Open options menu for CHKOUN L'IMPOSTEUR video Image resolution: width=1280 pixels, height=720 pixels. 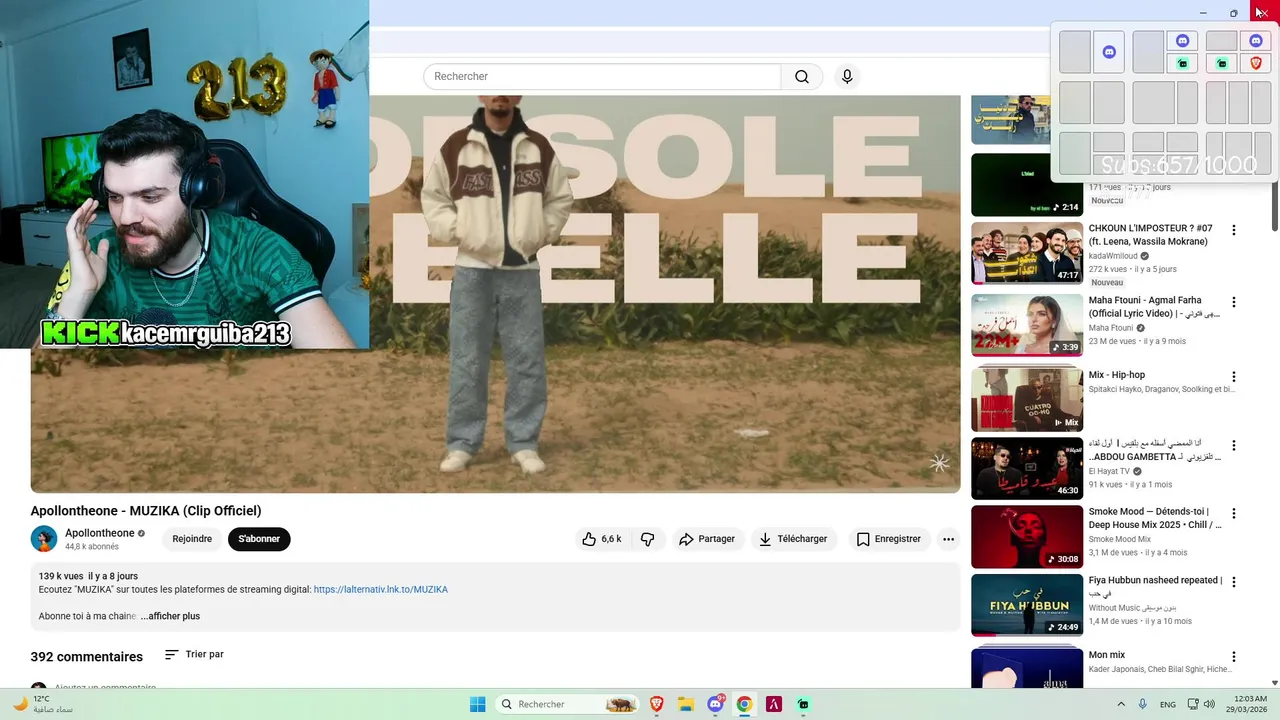(x=1234, y=230)
